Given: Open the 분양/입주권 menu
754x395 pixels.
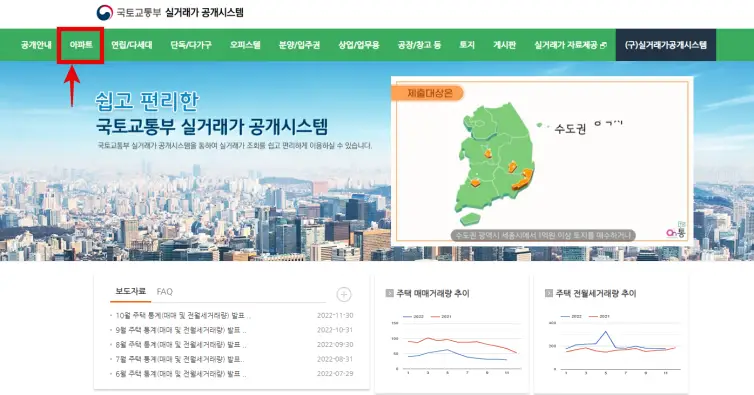Looking at the screenshot, I should tap(299, 45).
